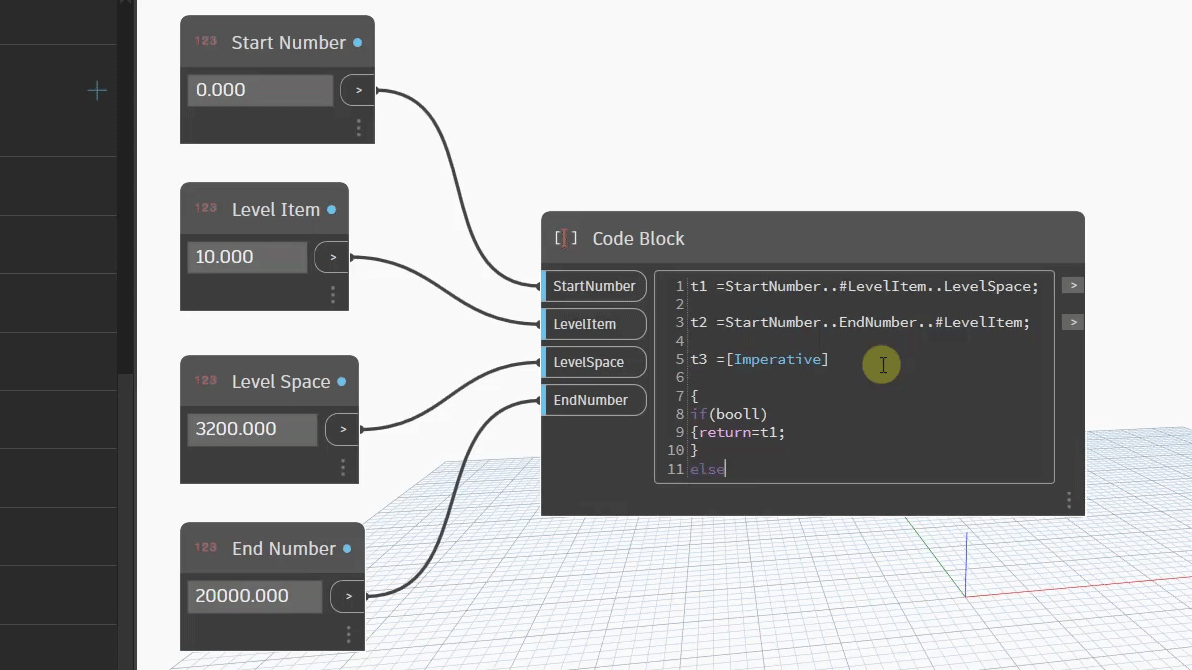Image resolution: width=1192 pixels, height=670 pixels.
Task: Click the plus icon in left sidebar
Action: [97, 91]
